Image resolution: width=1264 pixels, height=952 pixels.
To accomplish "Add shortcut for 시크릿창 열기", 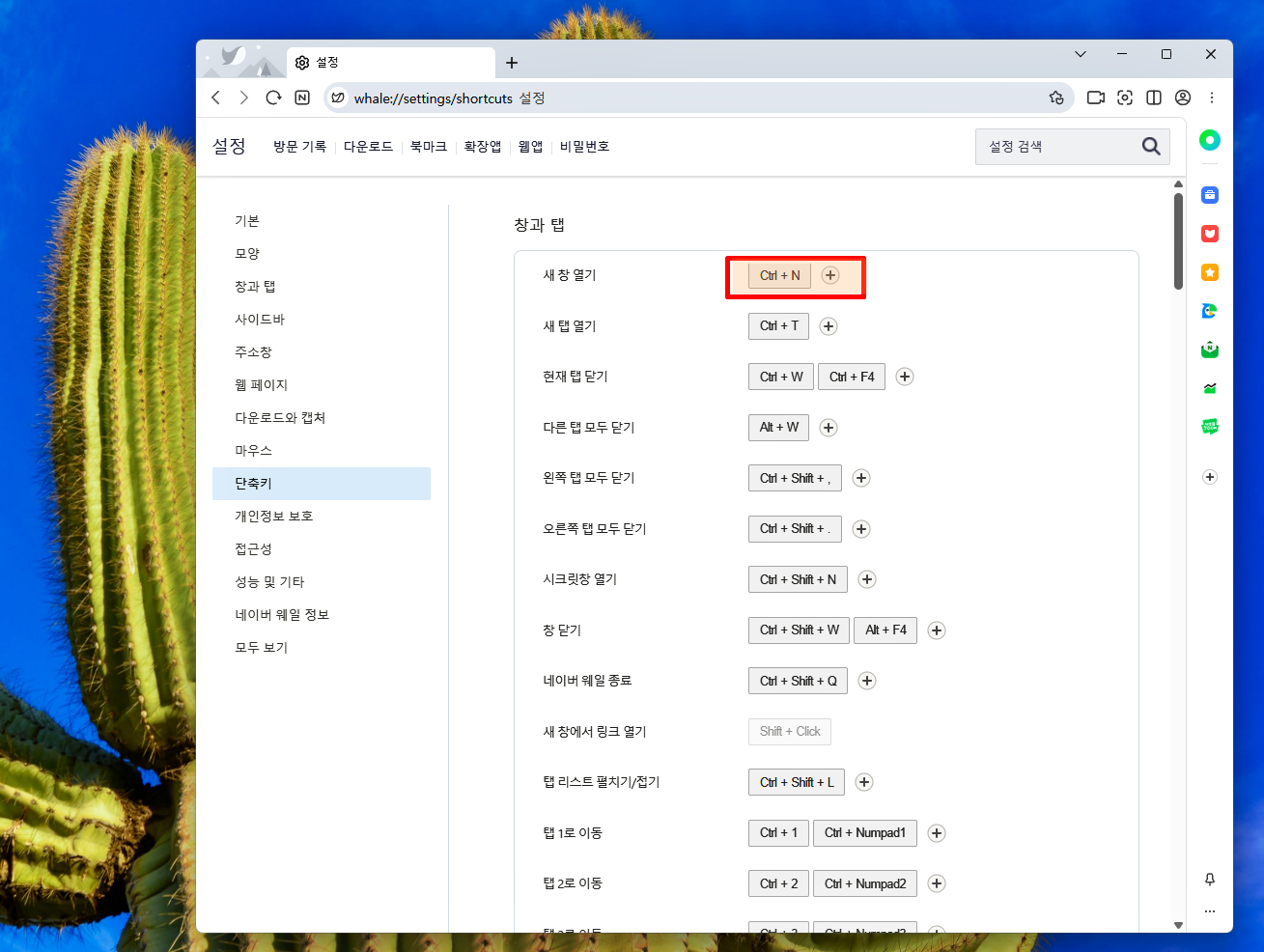I will pyautogui.click(x=867, y=579).
